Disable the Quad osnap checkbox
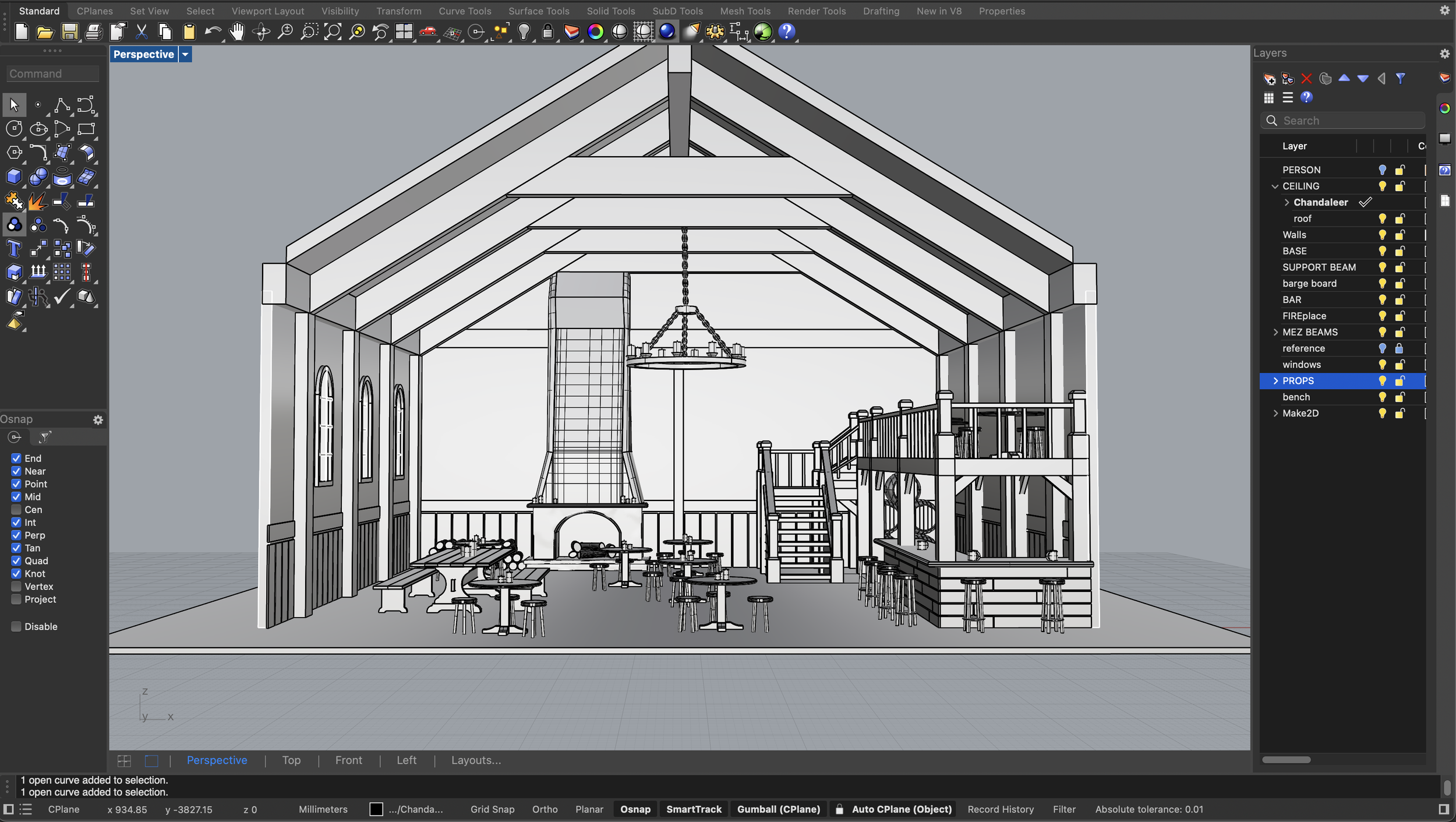This screenshot has height=822, width=1456. click(16, 560)
